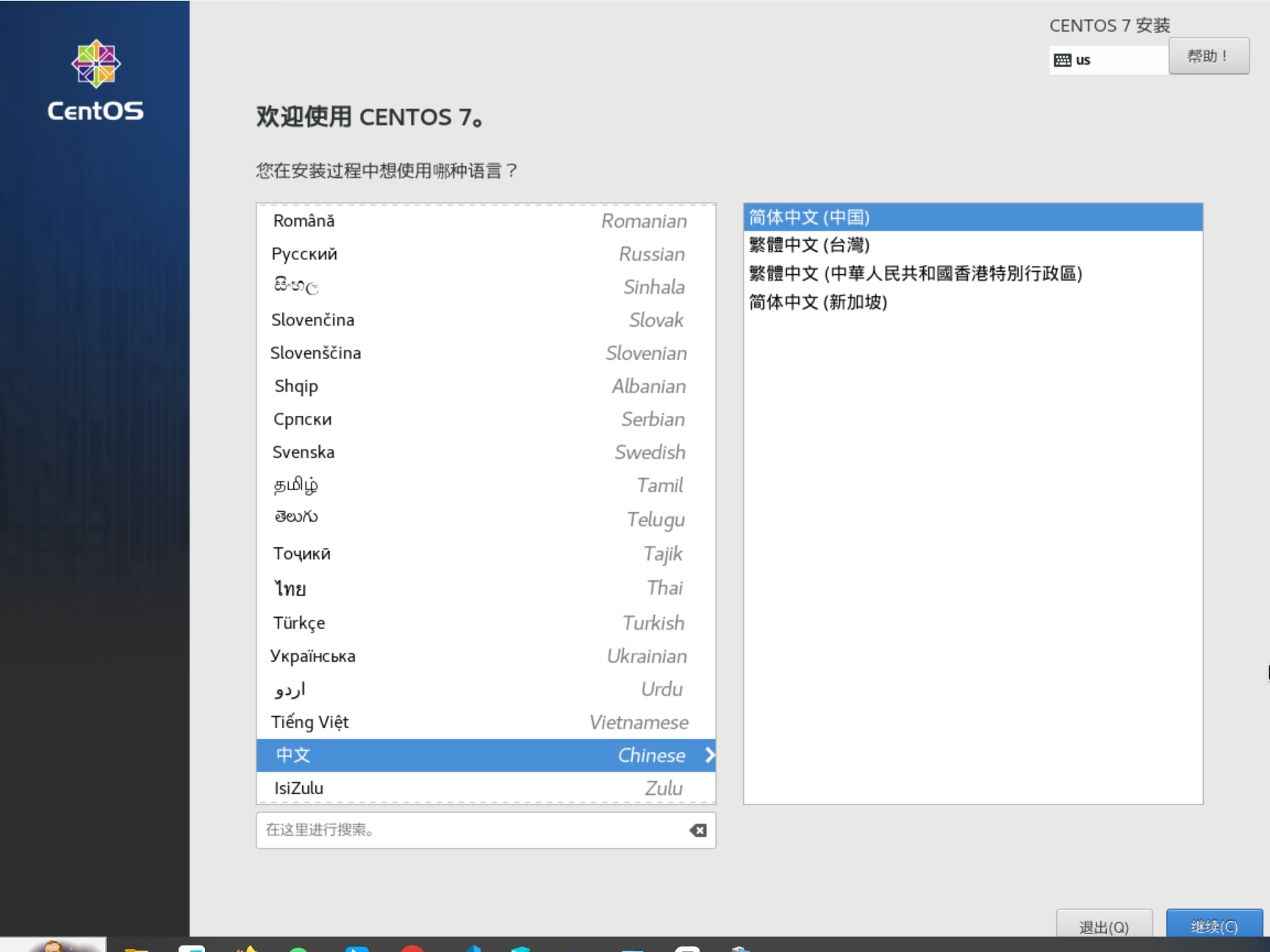Select 简体中文 (中国) locale

pos(973,217)
